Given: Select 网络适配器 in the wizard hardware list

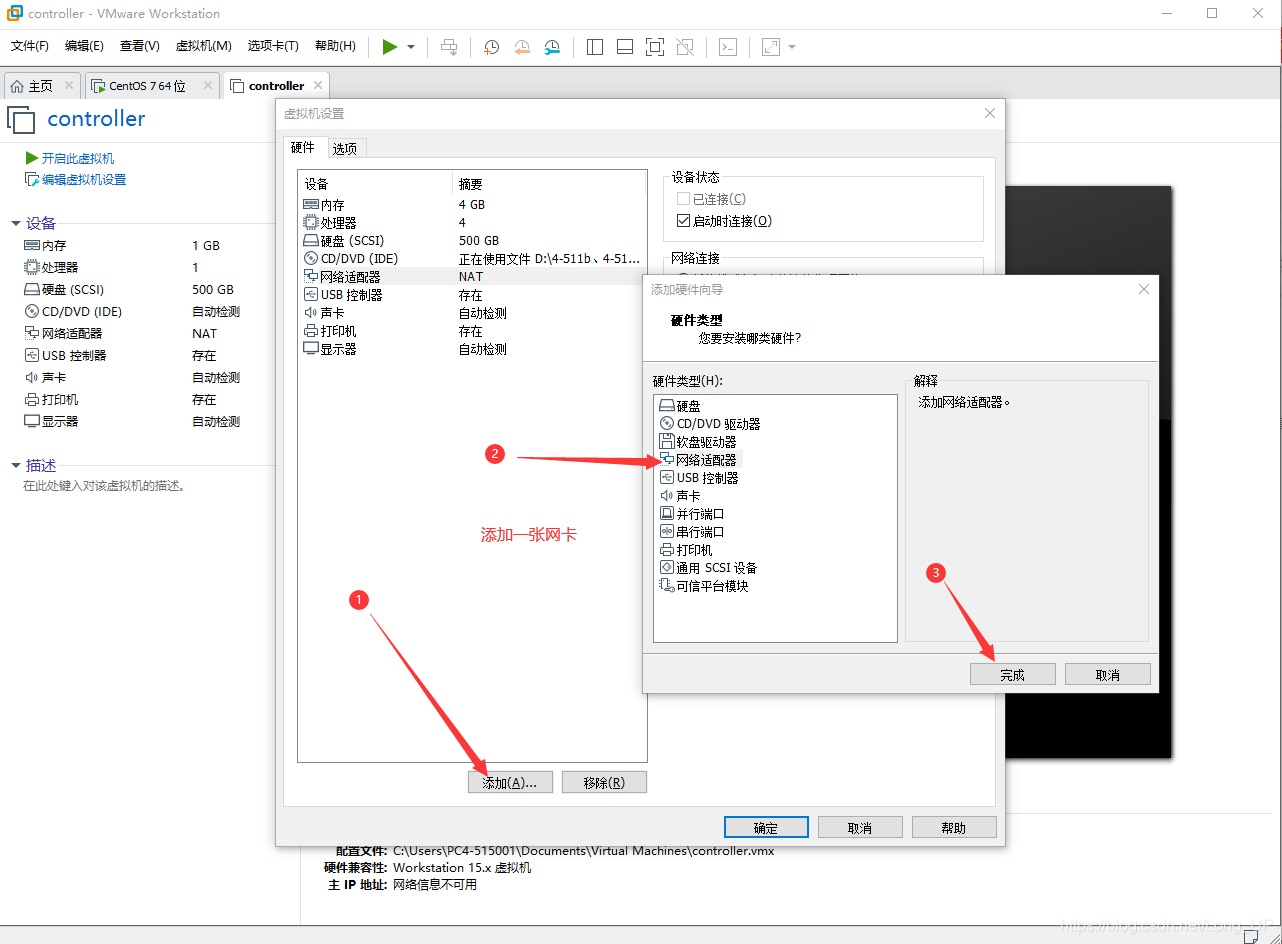Looking at the screenshot, I should click(x=698, y=460).
